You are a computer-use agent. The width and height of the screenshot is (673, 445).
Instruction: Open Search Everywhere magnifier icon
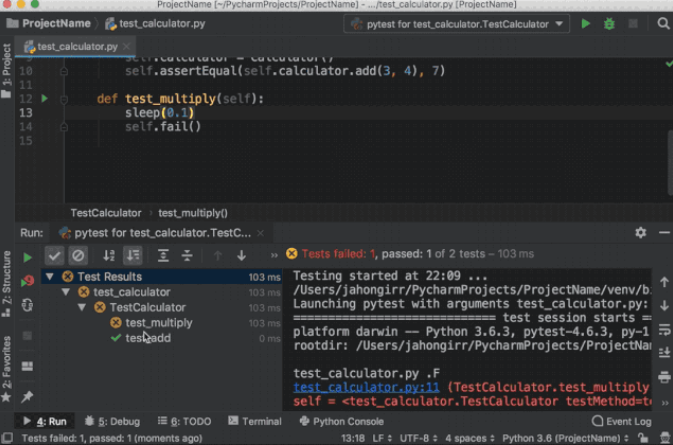click(663, 24)
